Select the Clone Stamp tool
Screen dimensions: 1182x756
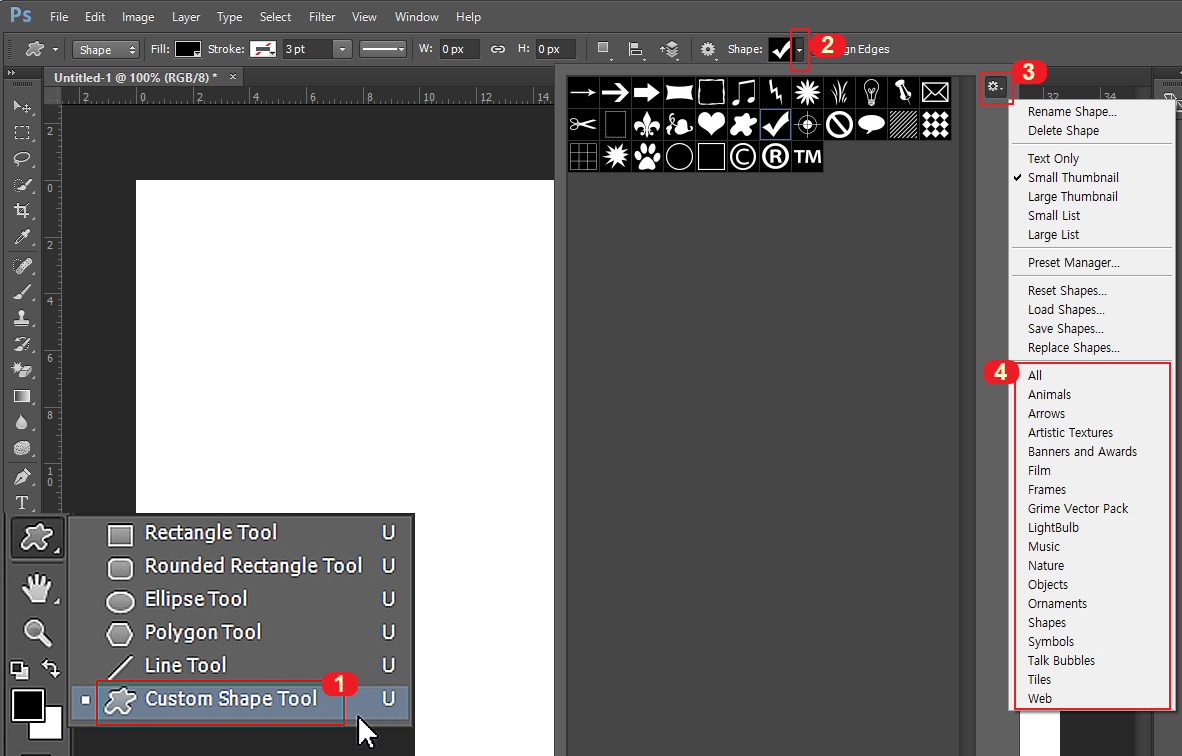pos(22,318)
